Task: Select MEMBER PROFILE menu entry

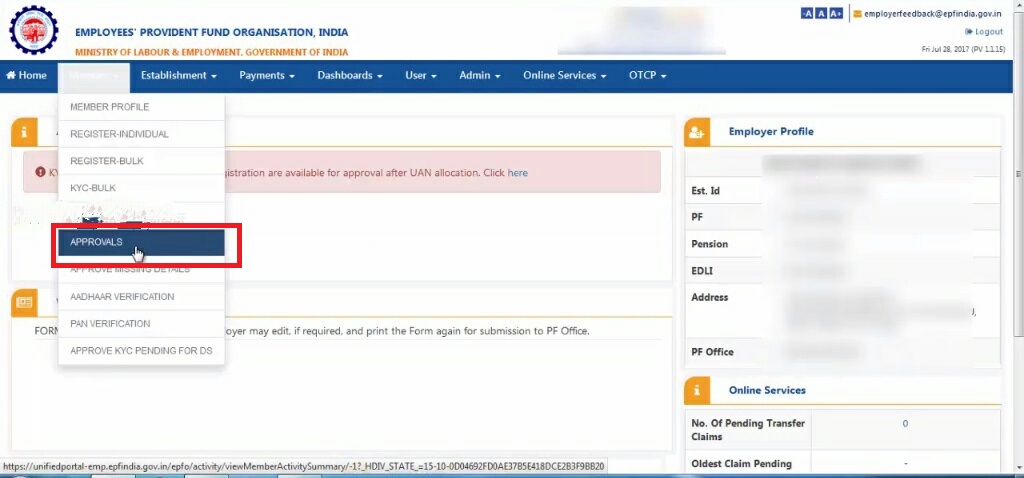Action: tap(141, 107)
